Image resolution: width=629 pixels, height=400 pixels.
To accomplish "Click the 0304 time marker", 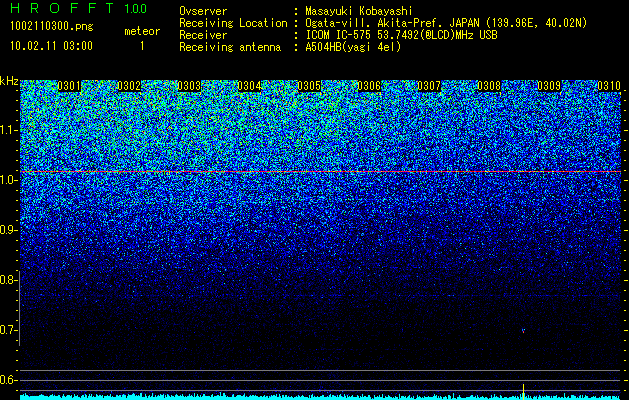I will 249,86.
